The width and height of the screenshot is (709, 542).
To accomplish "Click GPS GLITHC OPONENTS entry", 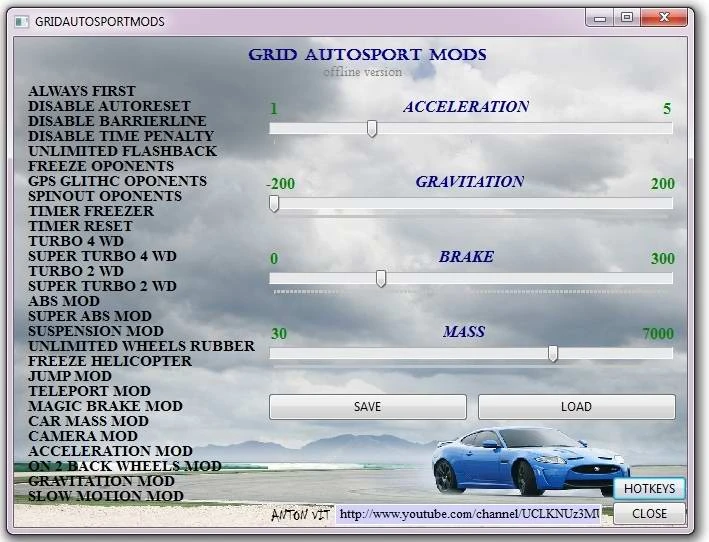I will coord(118,180).
